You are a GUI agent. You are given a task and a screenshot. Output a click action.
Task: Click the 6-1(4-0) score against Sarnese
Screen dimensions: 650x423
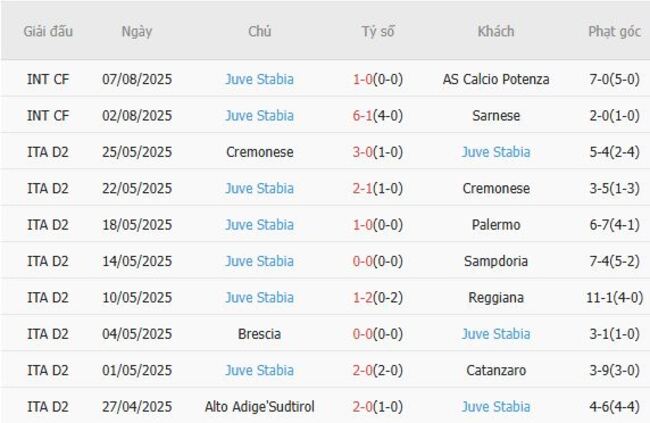(x=378, y=116)
